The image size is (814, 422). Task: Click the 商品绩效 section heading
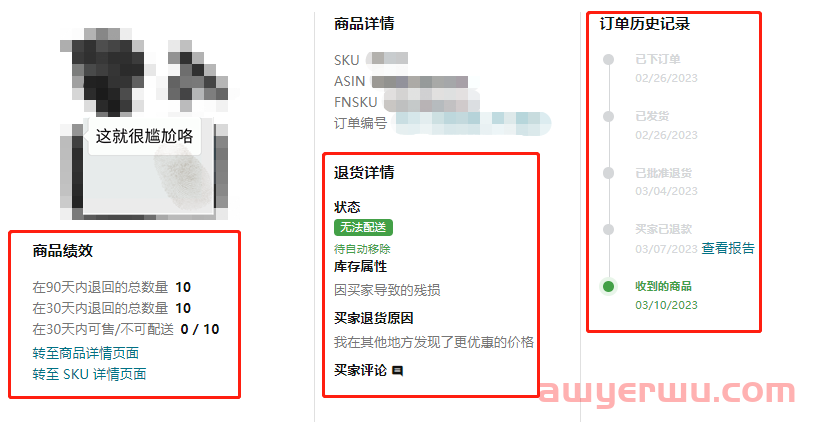(63, 251)
